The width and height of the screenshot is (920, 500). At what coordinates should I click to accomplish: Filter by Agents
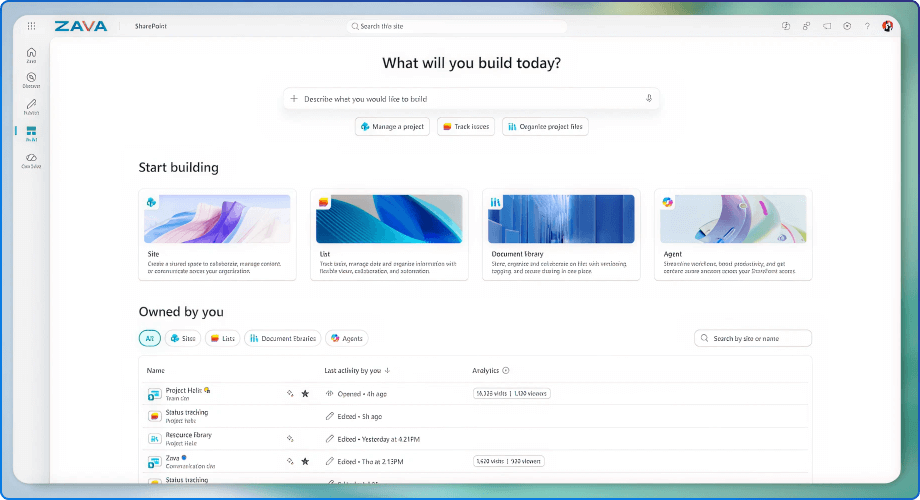pyautogui.click(x=346, y=339)
